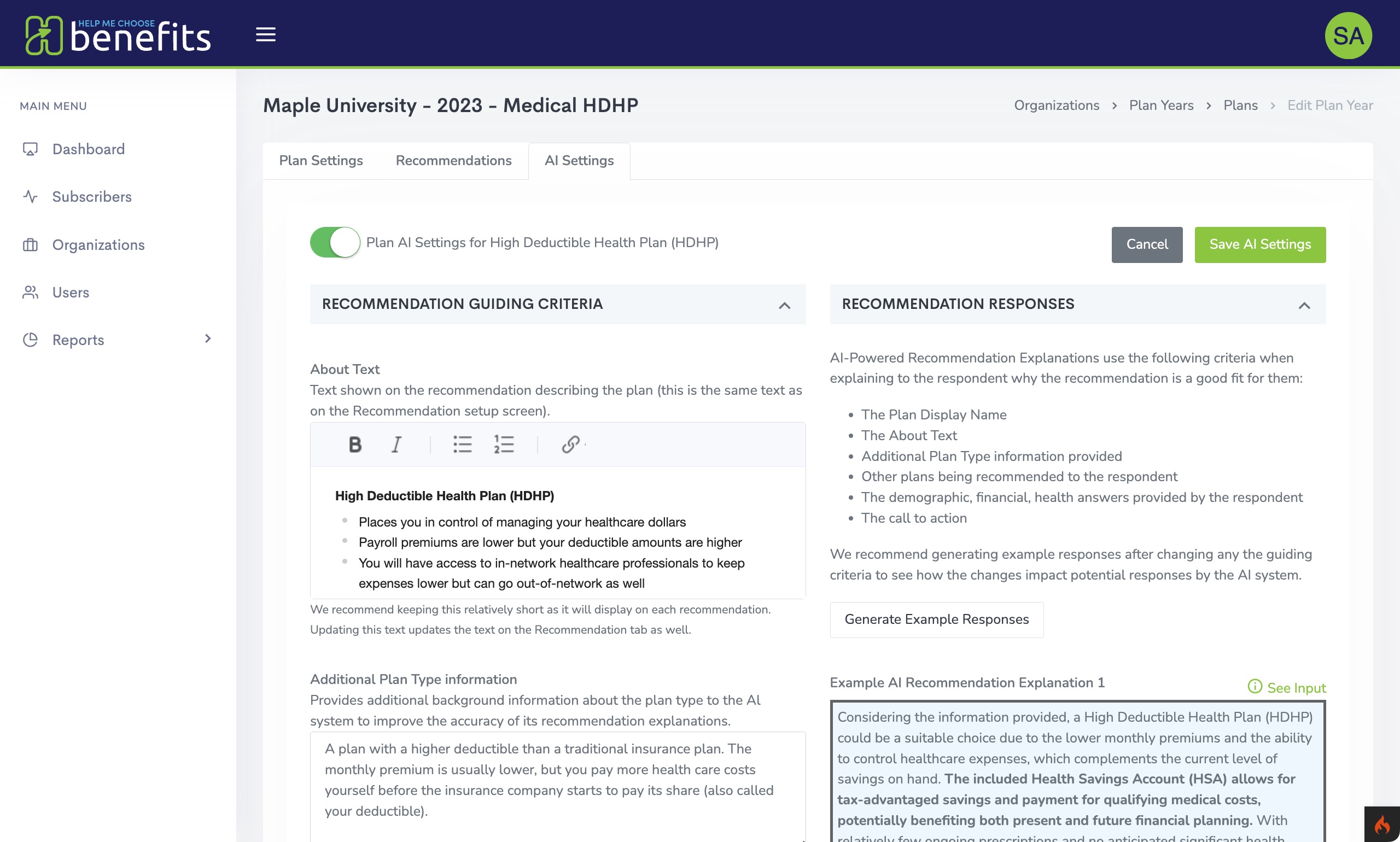This screenshot has height=842, width=1400.
Task: Click 'The call to action' bullet
Action: coord(914,518)
